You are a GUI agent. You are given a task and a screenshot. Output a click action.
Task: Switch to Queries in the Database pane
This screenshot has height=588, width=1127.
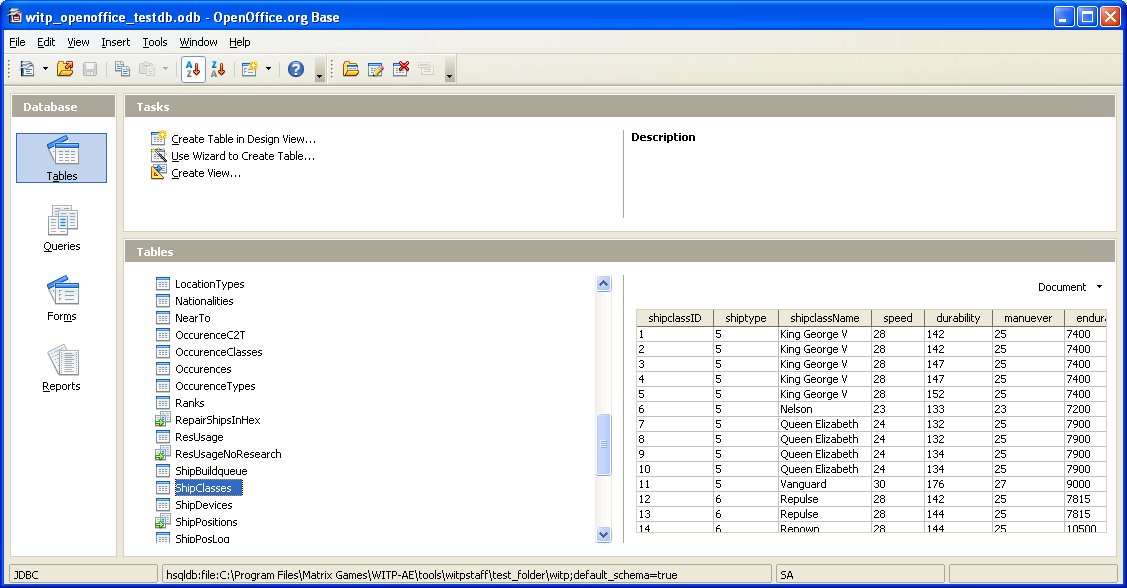pyautogui.click(x=62, y=229)
